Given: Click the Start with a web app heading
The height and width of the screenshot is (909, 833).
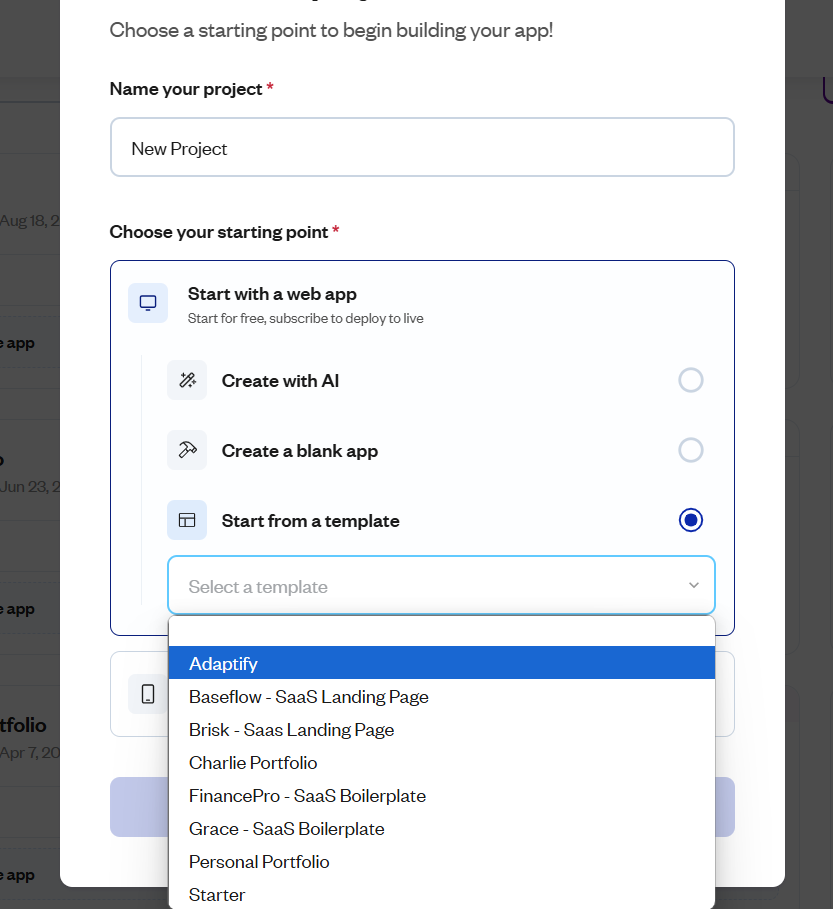Looking at the screenshot, I should (x=272, y=294).
